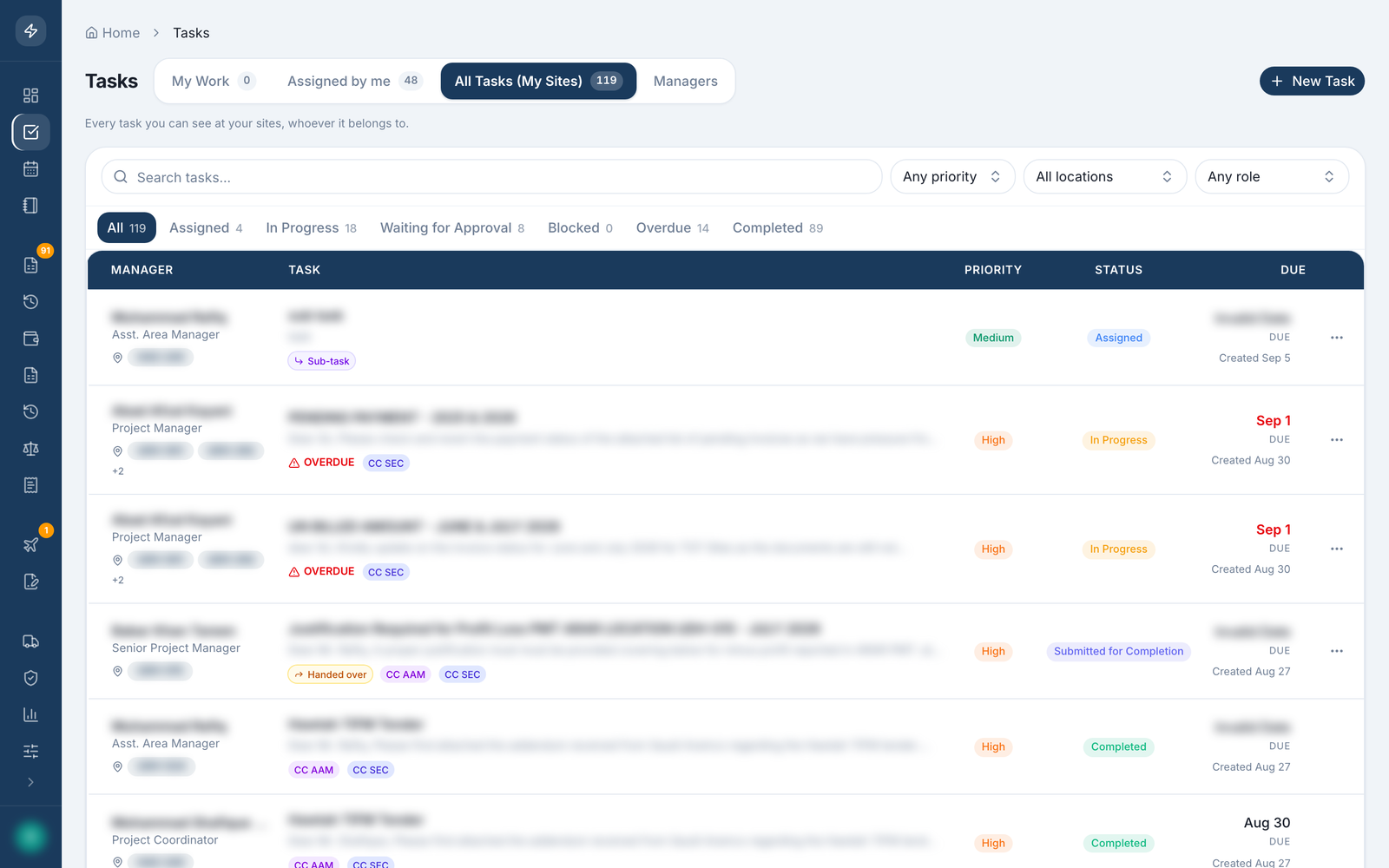Image resolution: width=1389 pixels, height=868 pixels.
Task: Filter by Completed 89 status
Action: (778, 227)
